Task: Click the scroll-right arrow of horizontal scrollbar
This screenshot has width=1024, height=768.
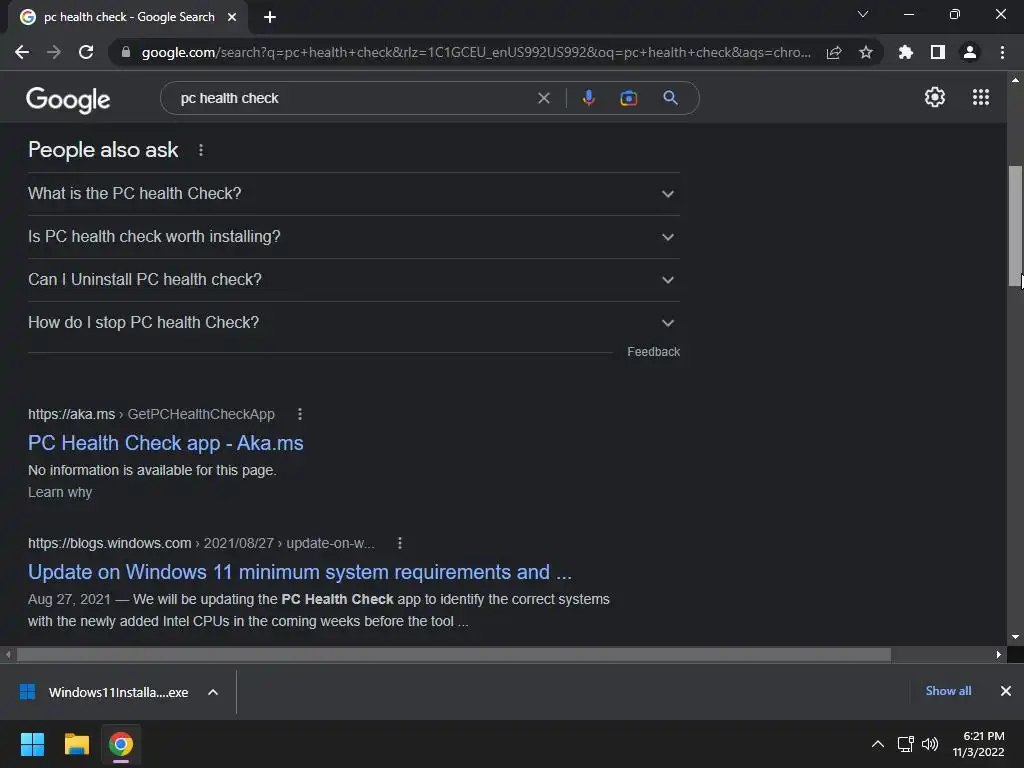Action: pyautogui.click(x=999, y=654)
